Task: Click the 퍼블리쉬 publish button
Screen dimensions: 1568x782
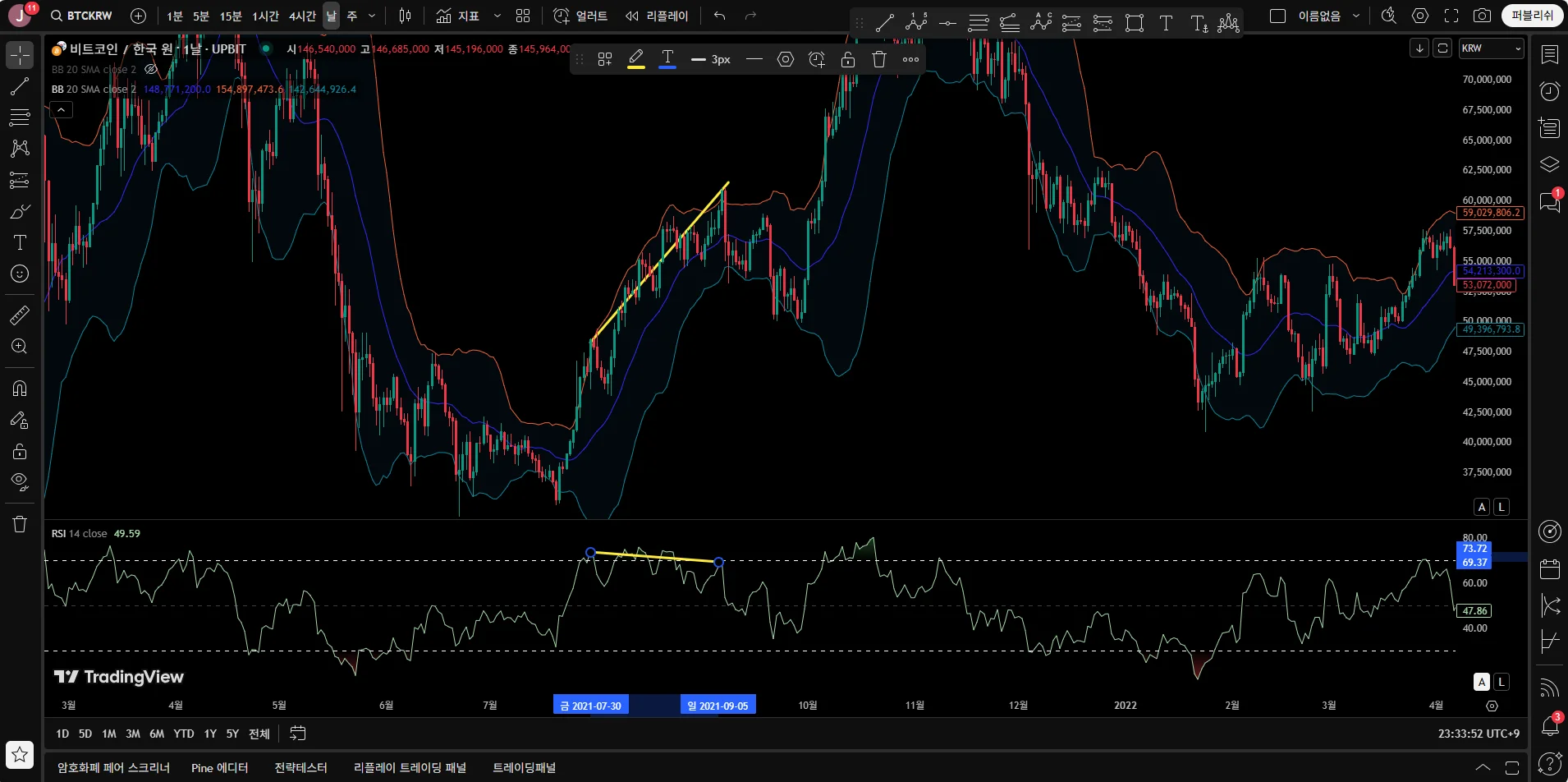Action: click(x=1532, y=16)
